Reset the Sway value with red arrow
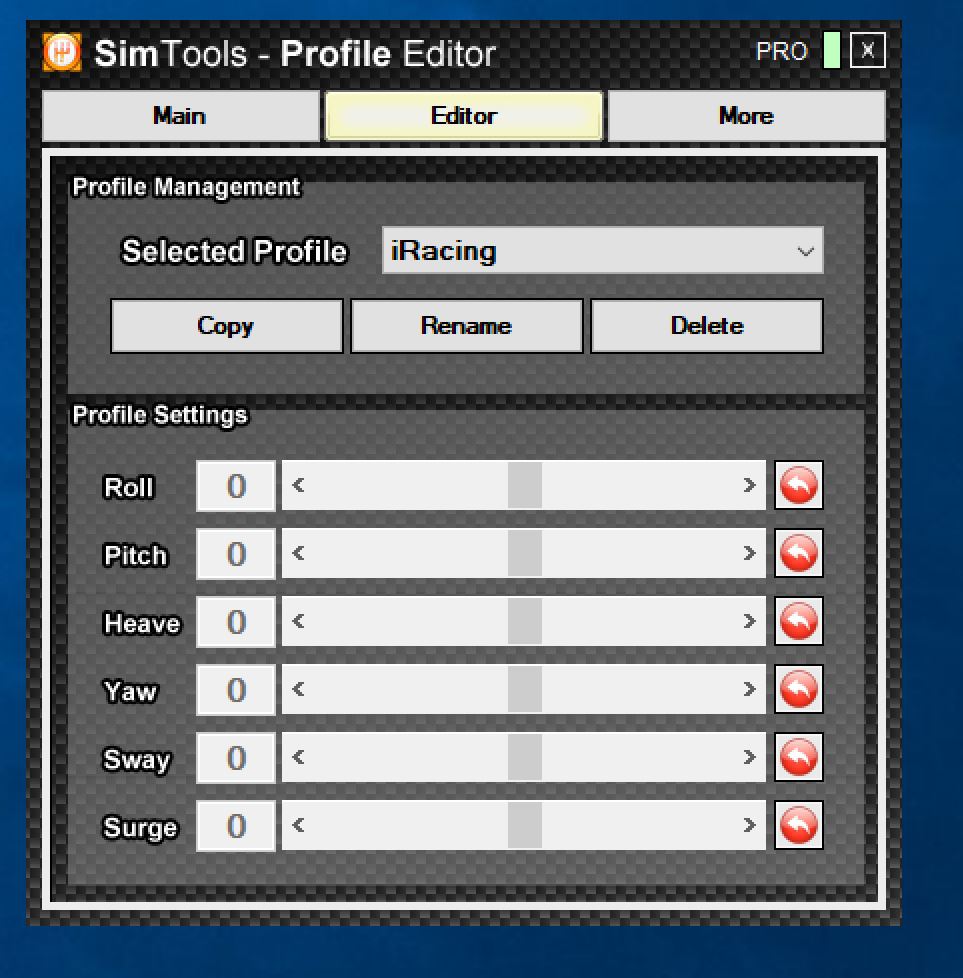963x978 pixels. tap(799, 758)
